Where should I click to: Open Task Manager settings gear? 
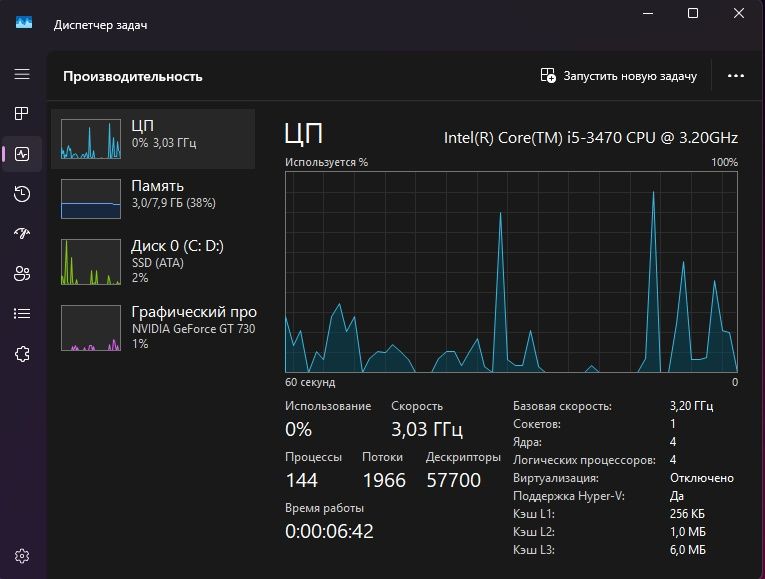tap(22, 556)
